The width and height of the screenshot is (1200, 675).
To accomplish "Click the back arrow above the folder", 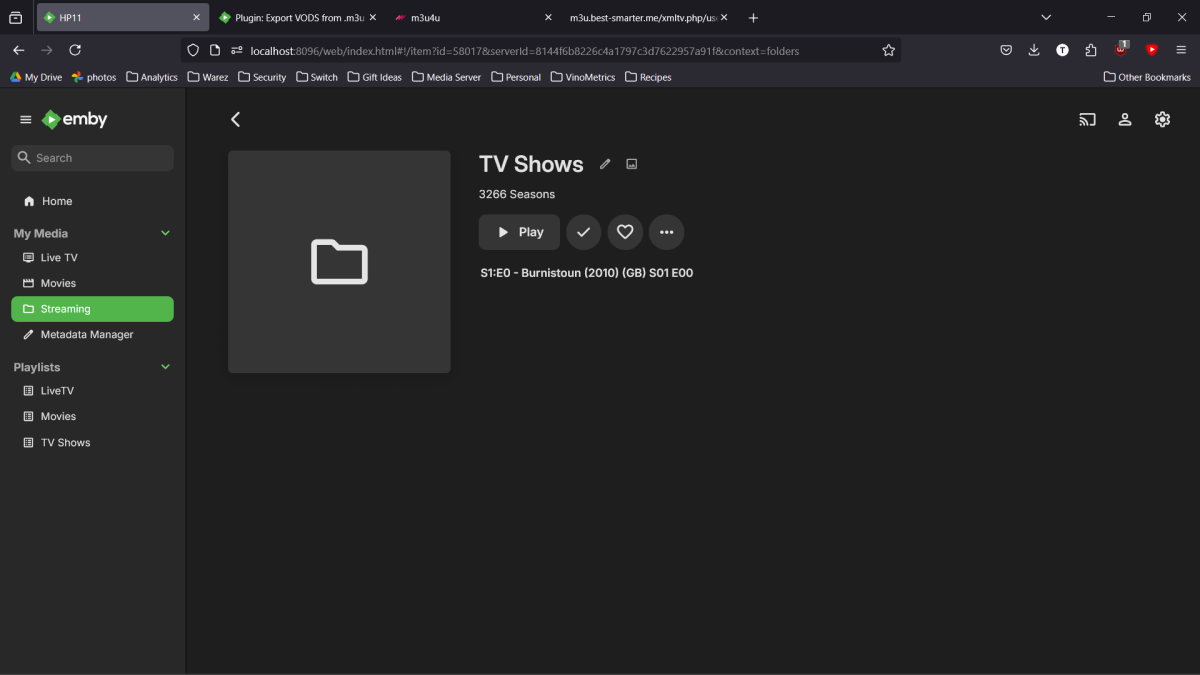I will tap(235, 119).
